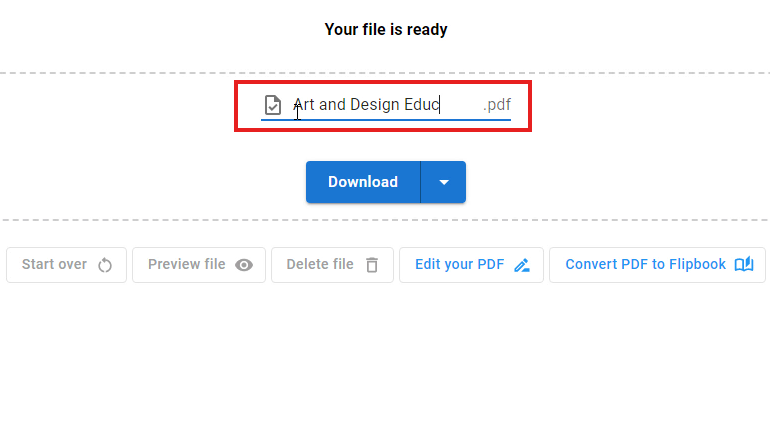
Task: Click the open book Flipbook icon
Action: (743, 265)
